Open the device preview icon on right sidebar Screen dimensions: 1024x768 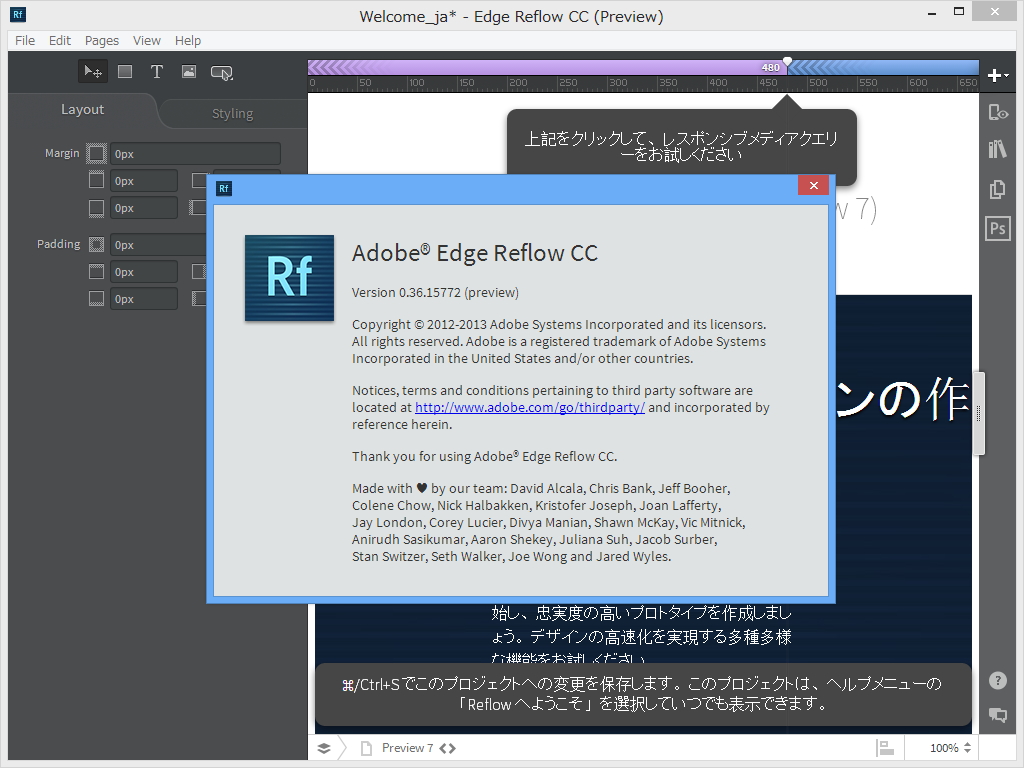point(997,112)
